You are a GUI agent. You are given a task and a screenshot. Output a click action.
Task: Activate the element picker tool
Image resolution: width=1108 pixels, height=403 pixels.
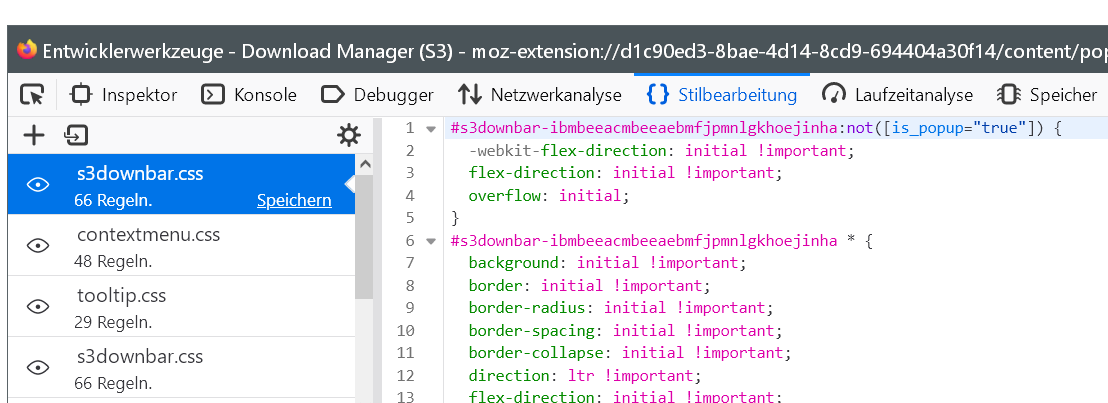click(x=32, y=95)
